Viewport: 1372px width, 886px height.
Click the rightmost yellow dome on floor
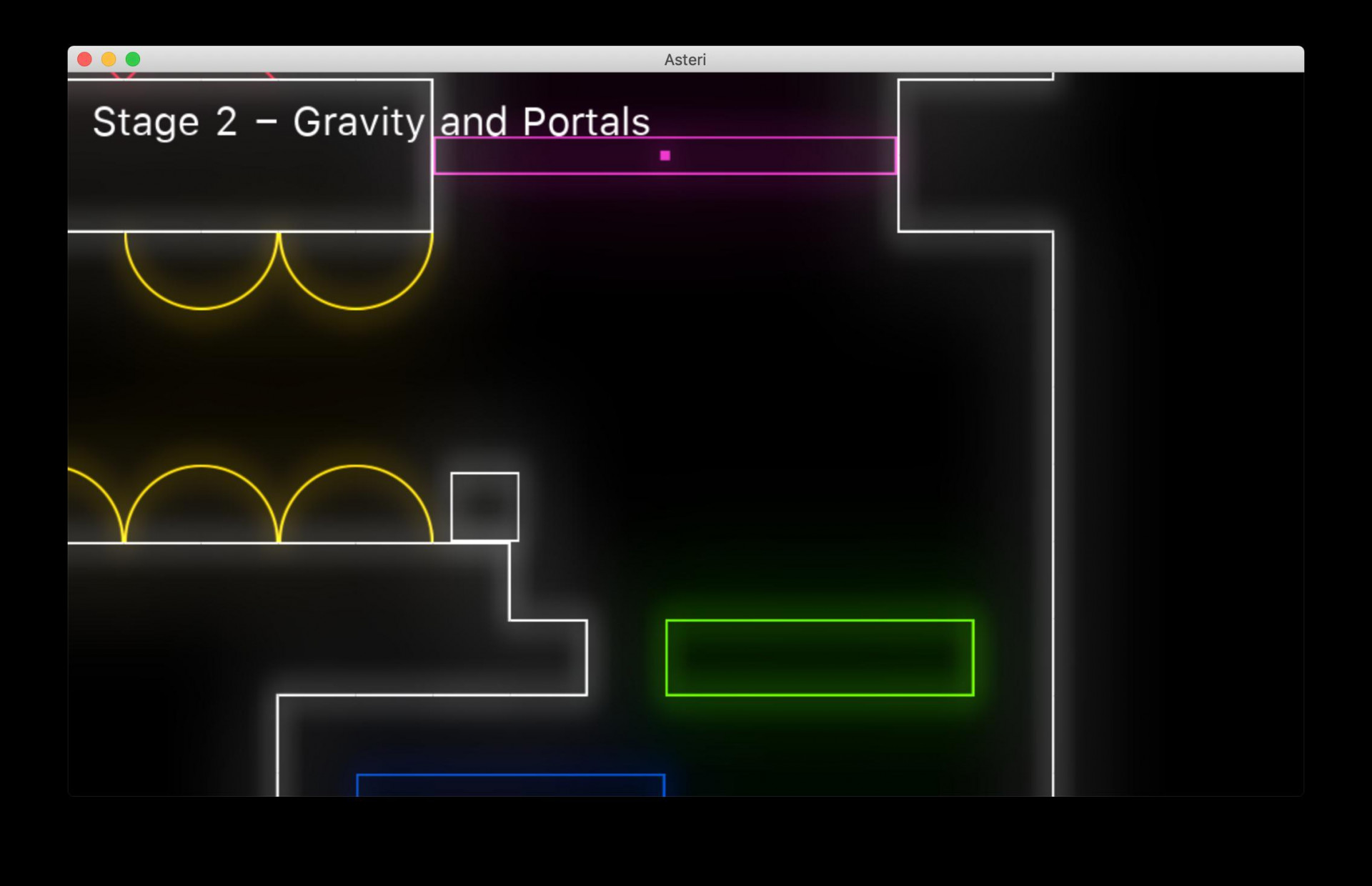click(356, 504)
